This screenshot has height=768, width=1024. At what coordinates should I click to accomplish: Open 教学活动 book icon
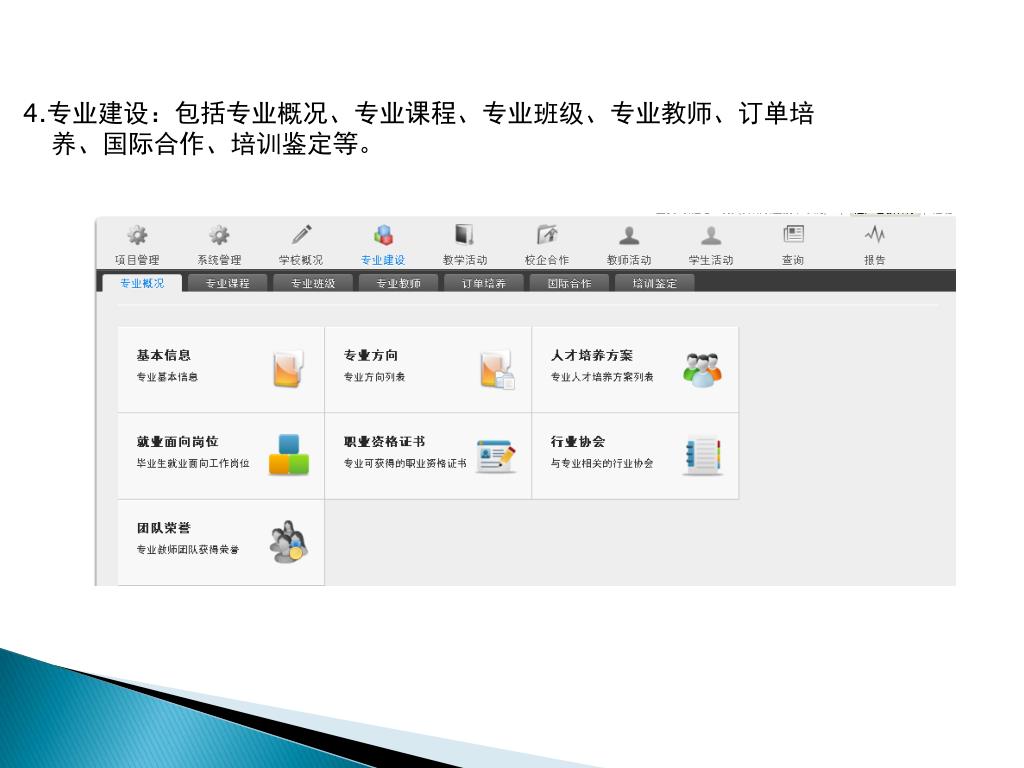(464, 234)
